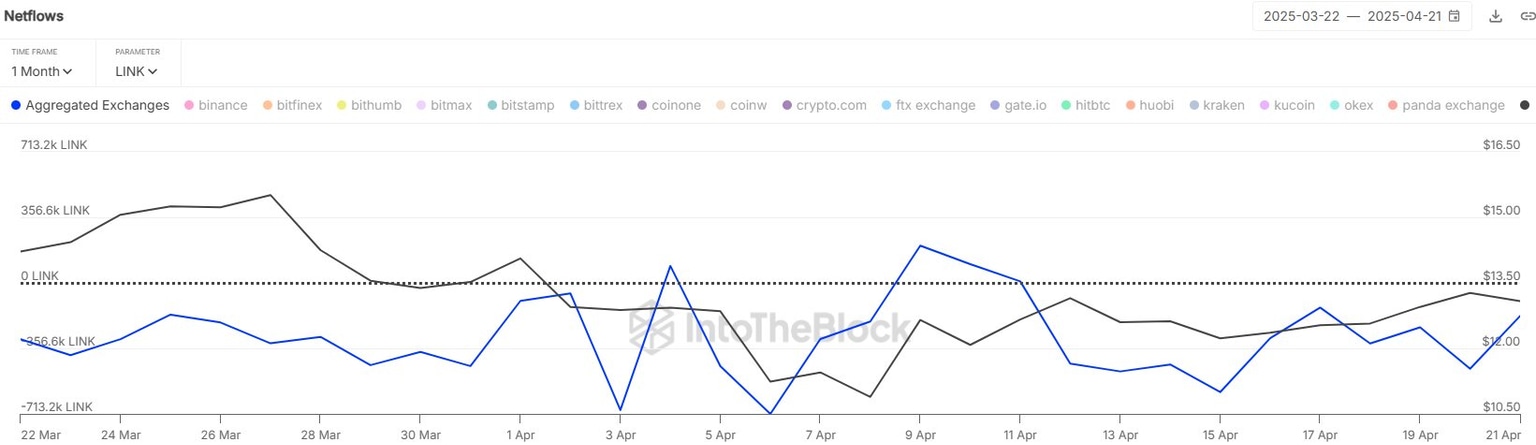Click the ftx exchange legend label
Image resolution: width=1536 pixels, height=445 pixels.
click(935, 105)
